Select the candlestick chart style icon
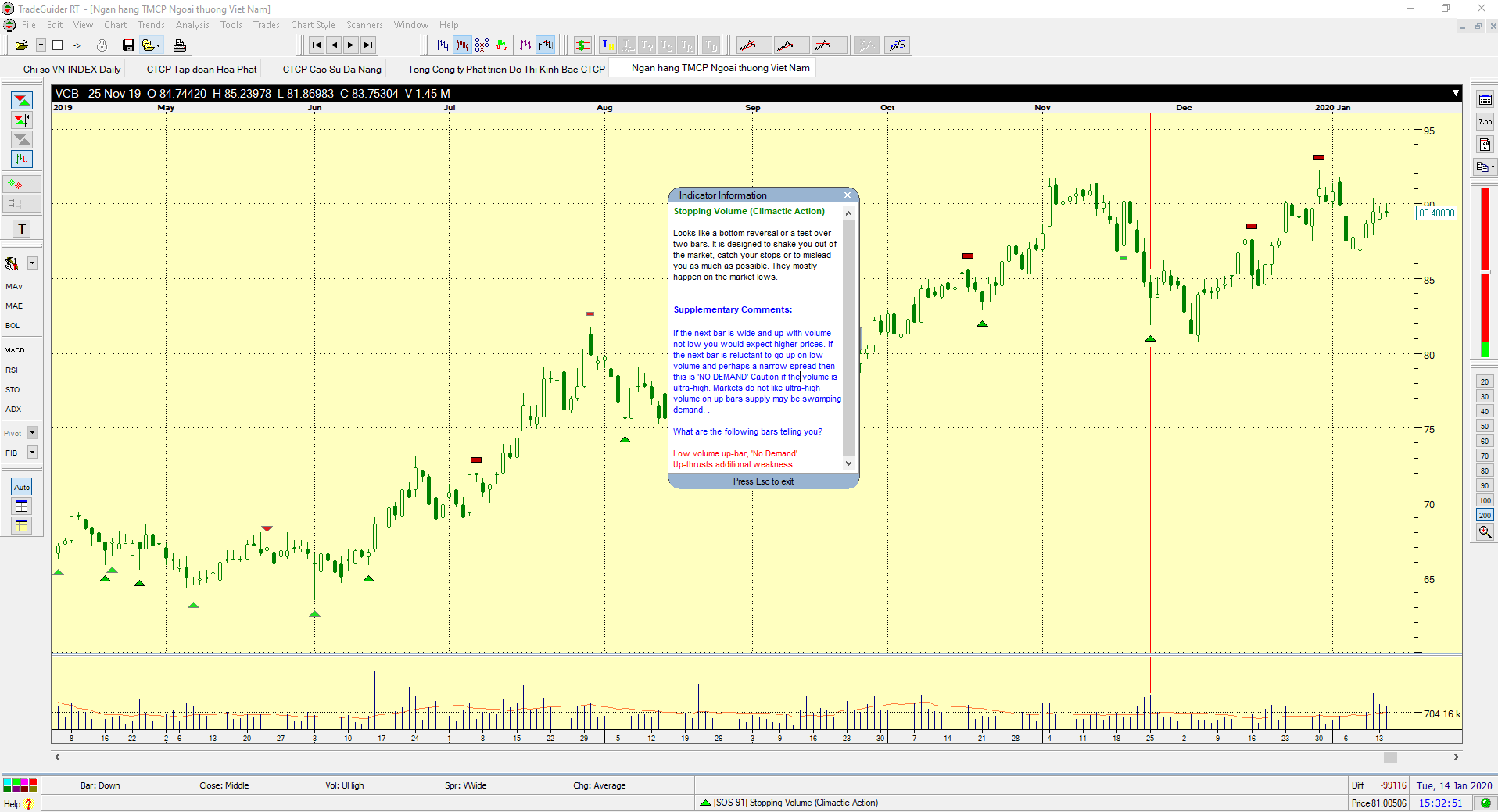 click(x=463, y=45)
